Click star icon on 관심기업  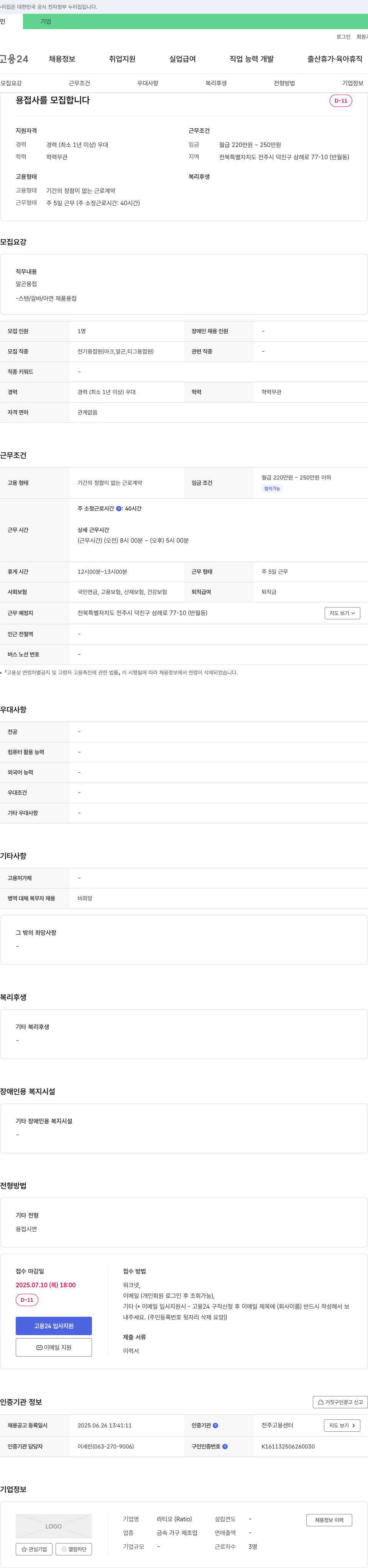click(x=25, y=1549)
